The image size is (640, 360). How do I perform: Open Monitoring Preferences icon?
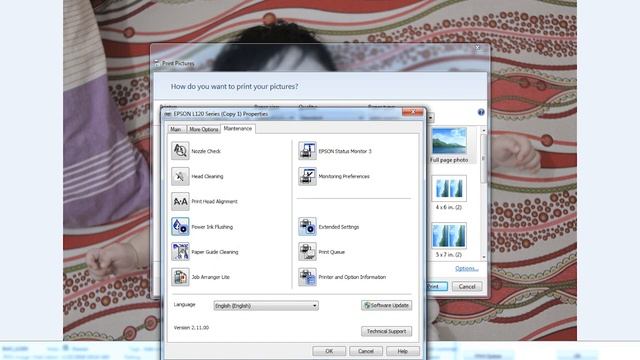307,176
